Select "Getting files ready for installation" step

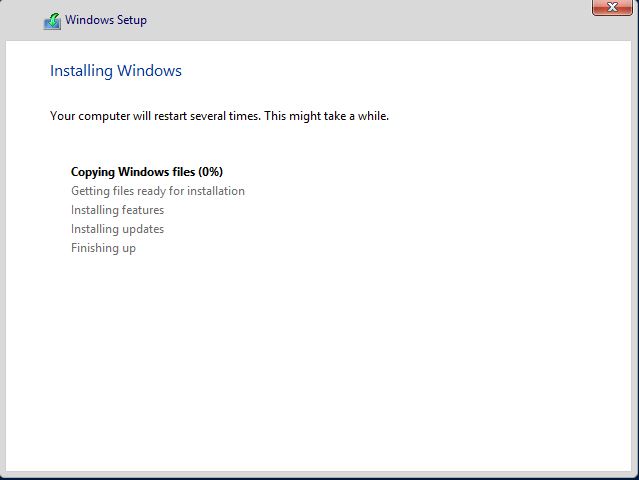[x=158, y=191]
